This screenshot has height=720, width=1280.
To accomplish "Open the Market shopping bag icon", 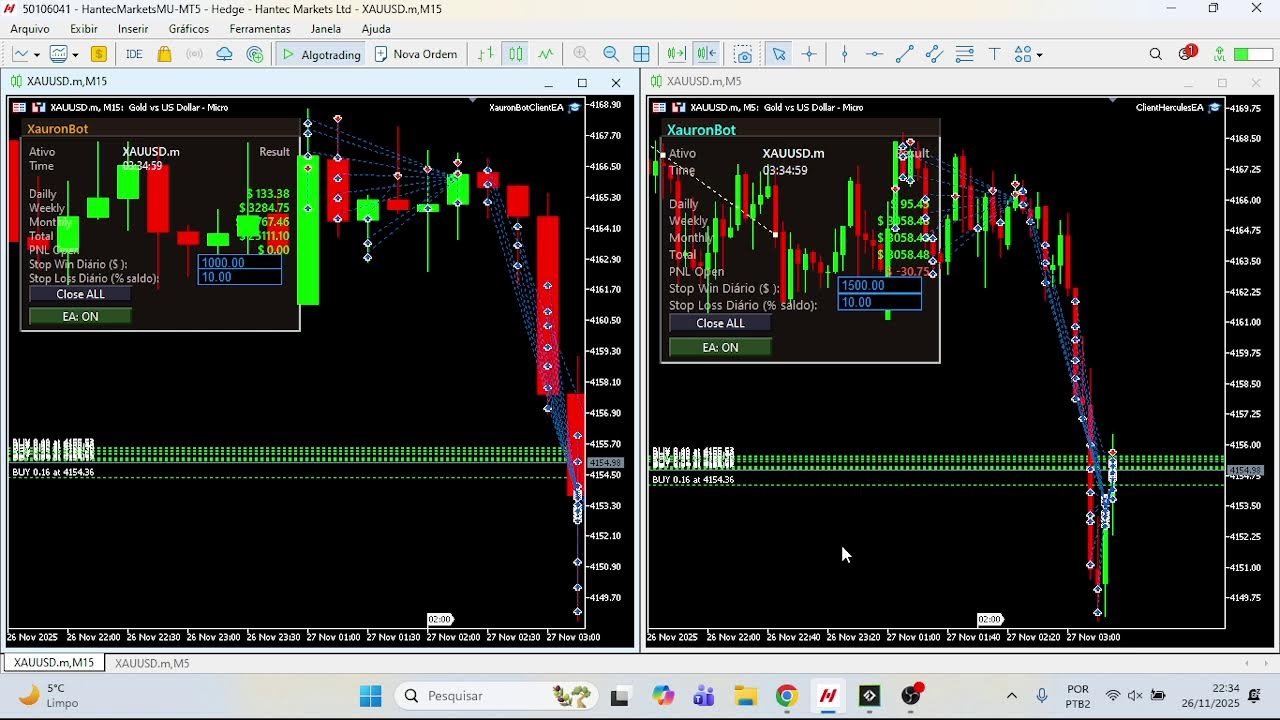I will (x=165, y=54).
